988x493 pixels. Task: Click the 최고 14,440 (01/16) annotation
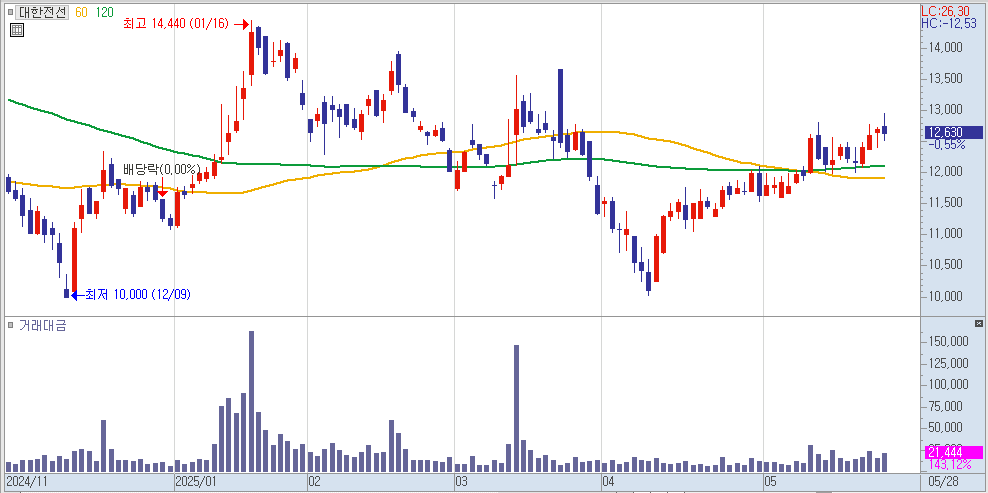[175, 24]
